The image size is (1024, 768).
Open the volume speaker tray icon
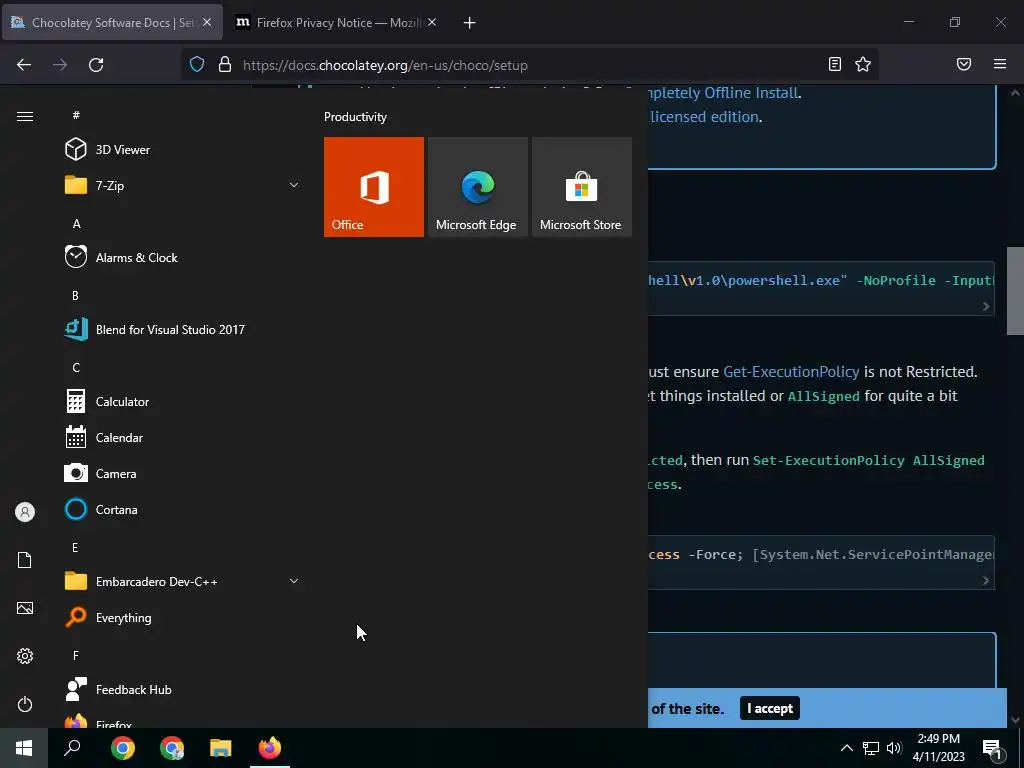(894, 748)
